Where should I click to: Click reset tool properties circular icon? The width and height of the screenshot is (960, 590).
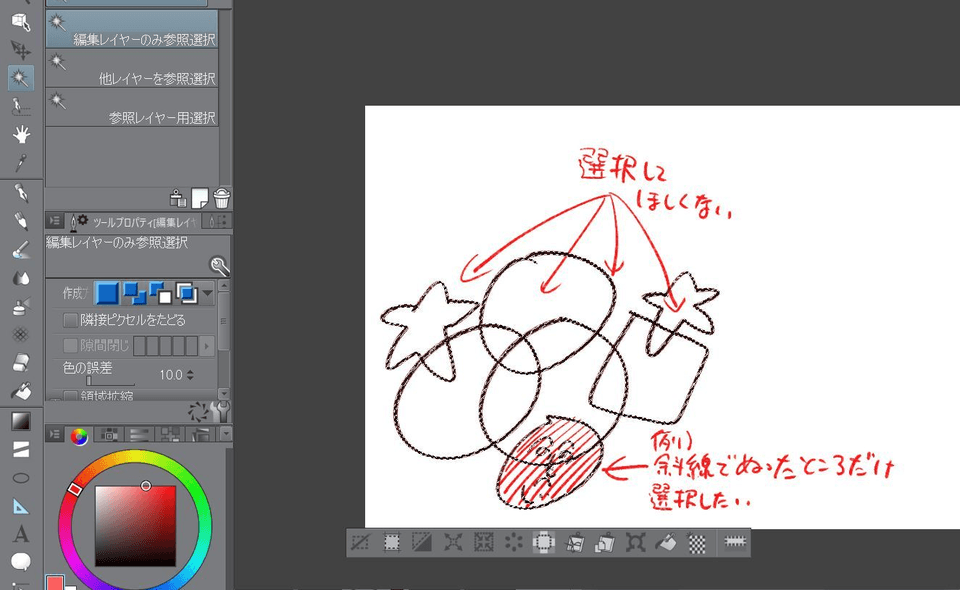pyautogui.click(x=198, y=412)
